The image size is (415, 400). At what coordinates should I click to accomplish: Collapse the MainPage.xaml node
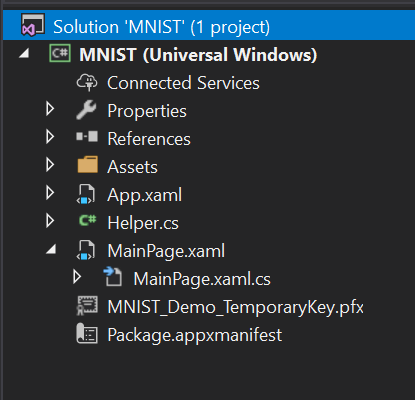(x=51, y=249)
